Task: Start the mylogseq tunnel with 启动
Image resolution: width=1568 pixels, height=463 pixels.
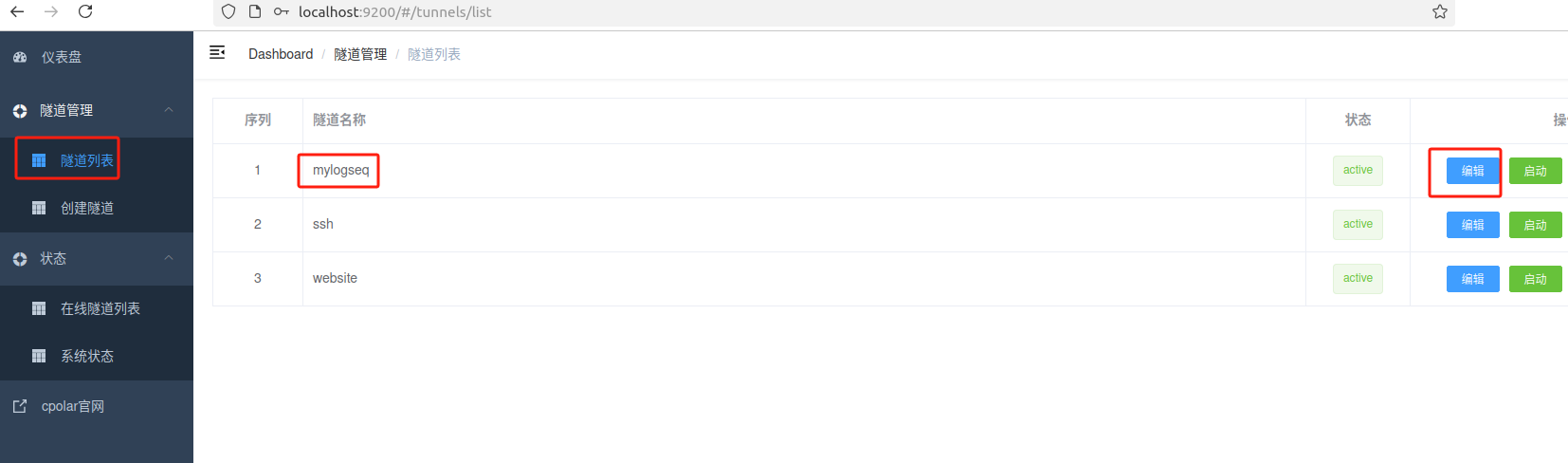Action: pyautogui.click(x=1535, y=171)
